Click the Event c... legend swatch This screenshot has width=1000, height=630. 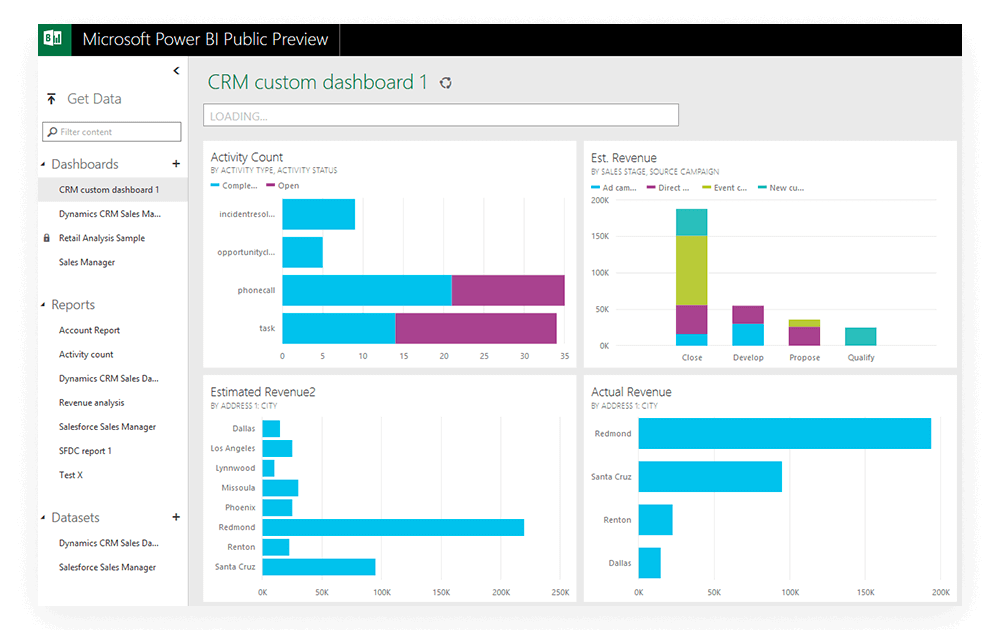tap(706, 187)
